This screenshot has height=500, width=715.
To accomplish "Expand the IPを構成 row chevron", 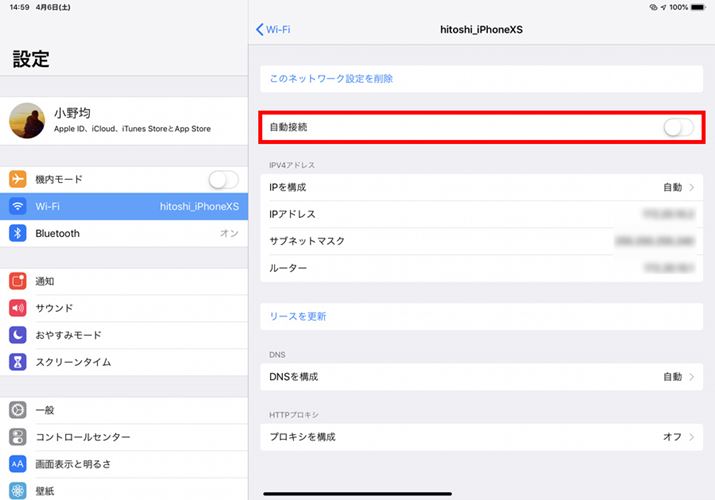I will click(x=691, y=187).
